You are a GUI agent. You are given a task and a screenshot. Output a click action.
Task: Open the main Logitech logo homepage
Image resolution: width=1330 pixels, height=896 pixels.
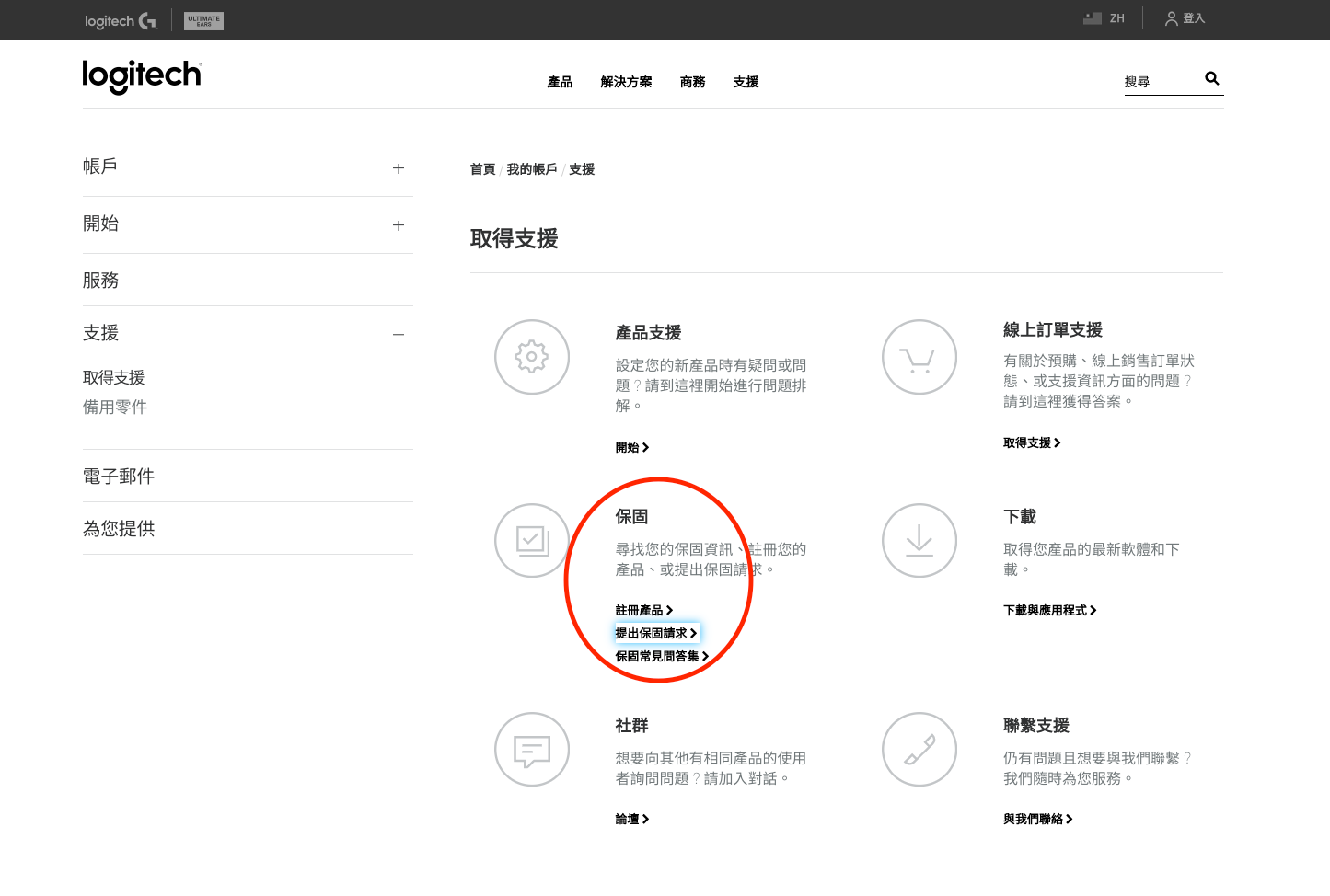pos(142,76)
